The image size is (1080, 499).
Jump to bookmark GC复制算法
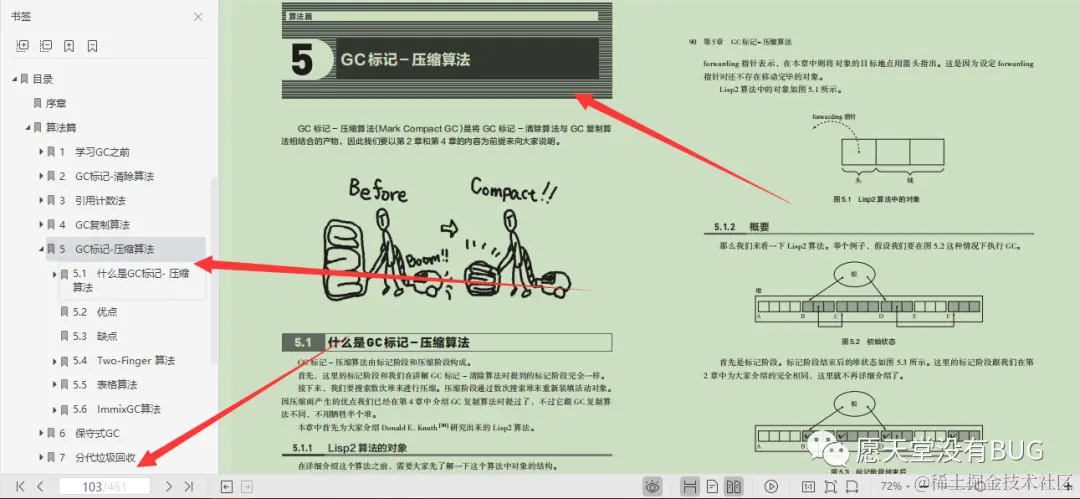[x=103, y=225]
